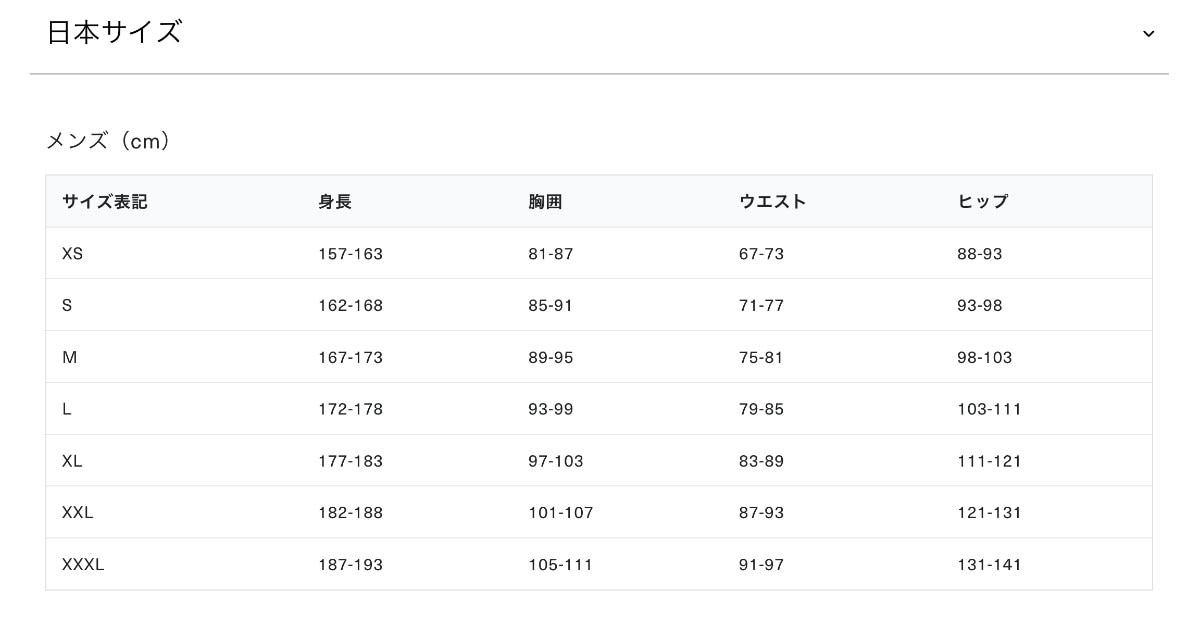Select the ウエスト column header
The height and width of the screenshot is (627, 1200).
click(772, 202)
